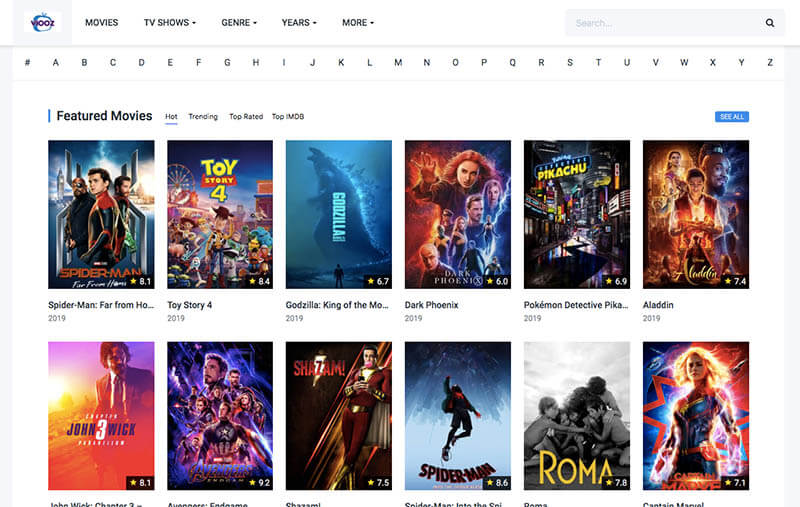Viewport: 800px width, 507px height.
Task: Open the Avengers Endgame poster
Action: point(220,416)
